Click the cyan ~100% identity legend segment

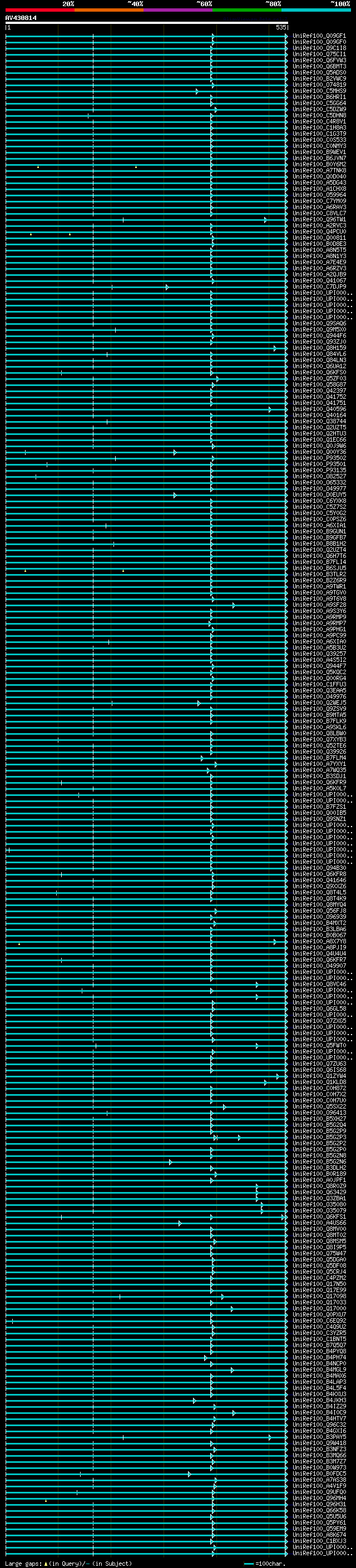click(316, 10)
